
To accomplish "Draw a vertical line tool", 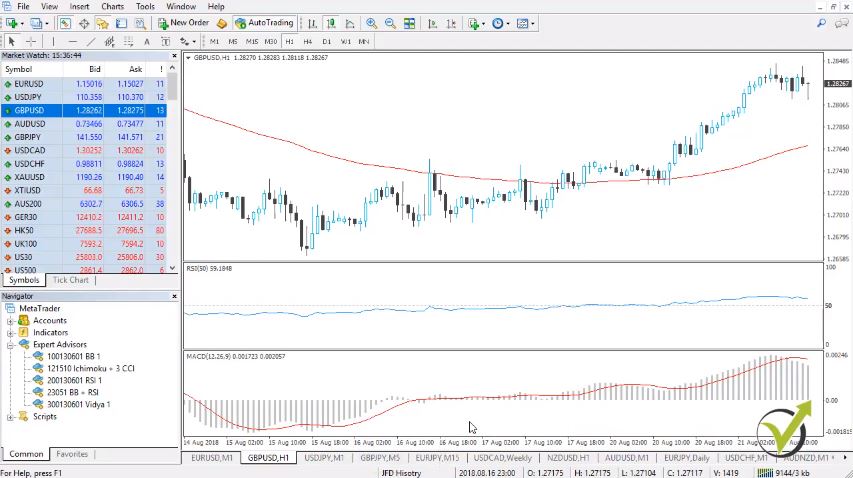I will tap(53, 41).
